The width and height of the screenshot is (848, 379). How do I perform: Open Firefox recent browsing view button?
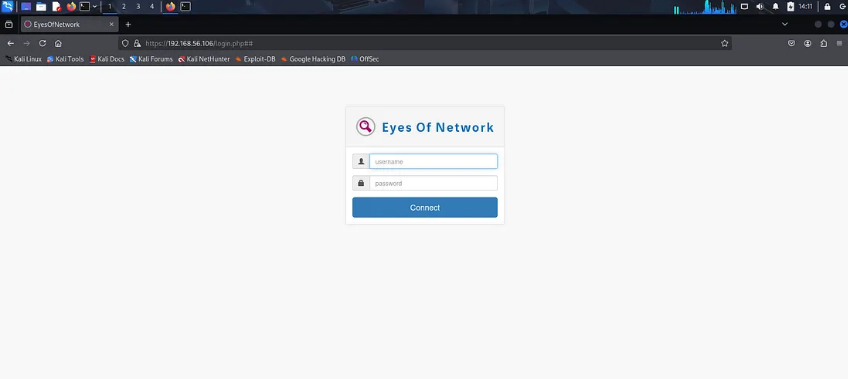pos(8,24)
